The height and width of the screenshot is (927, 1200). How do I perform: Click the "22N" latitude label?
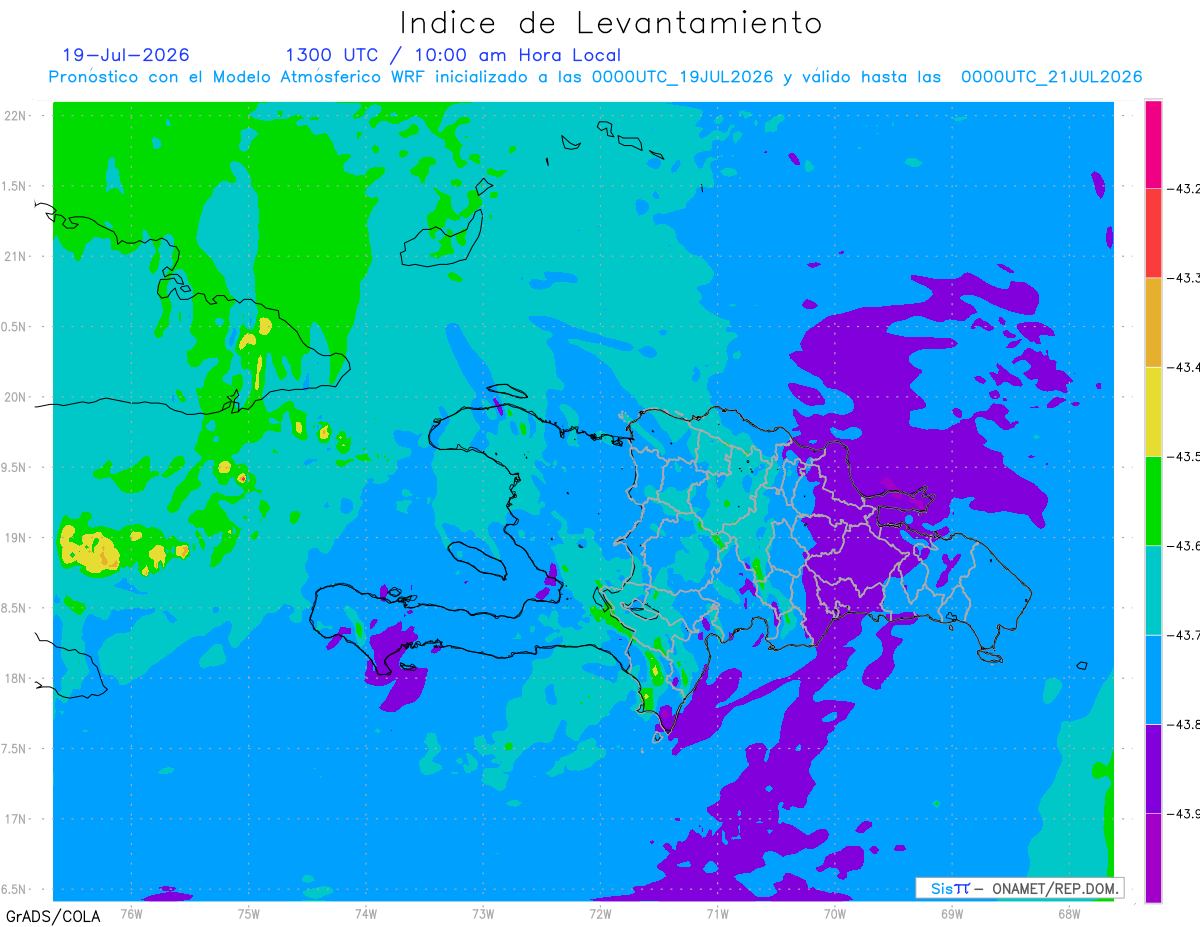pos(15,116)
